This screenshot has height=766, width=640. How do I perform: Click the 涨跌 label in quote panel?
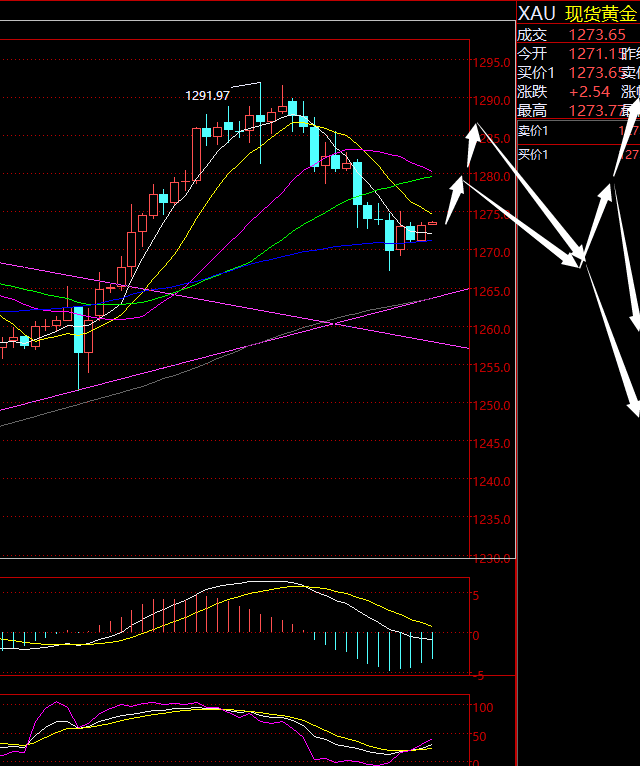point(532,92)
